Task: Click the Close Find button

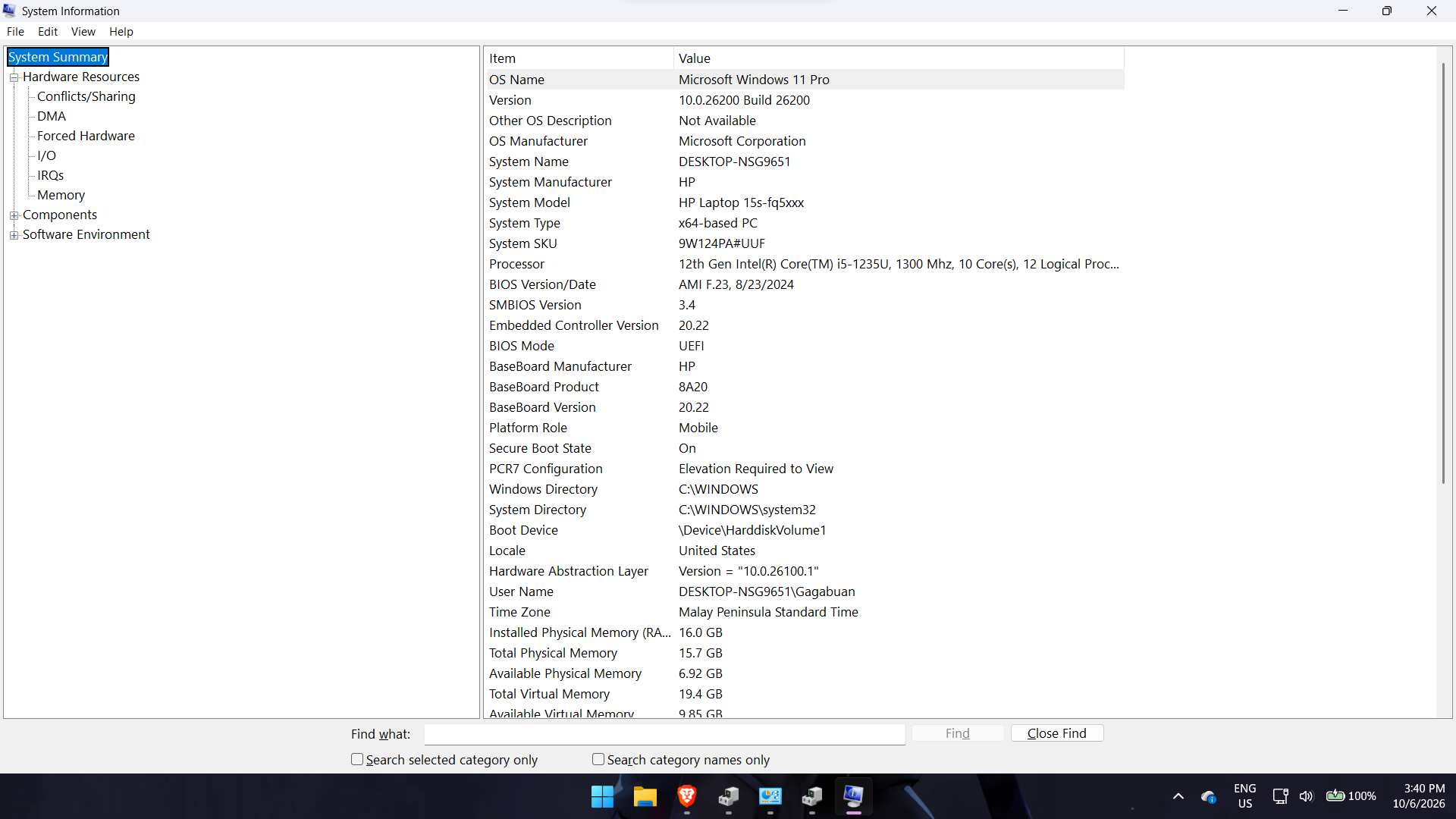Action: (1056, 733)
